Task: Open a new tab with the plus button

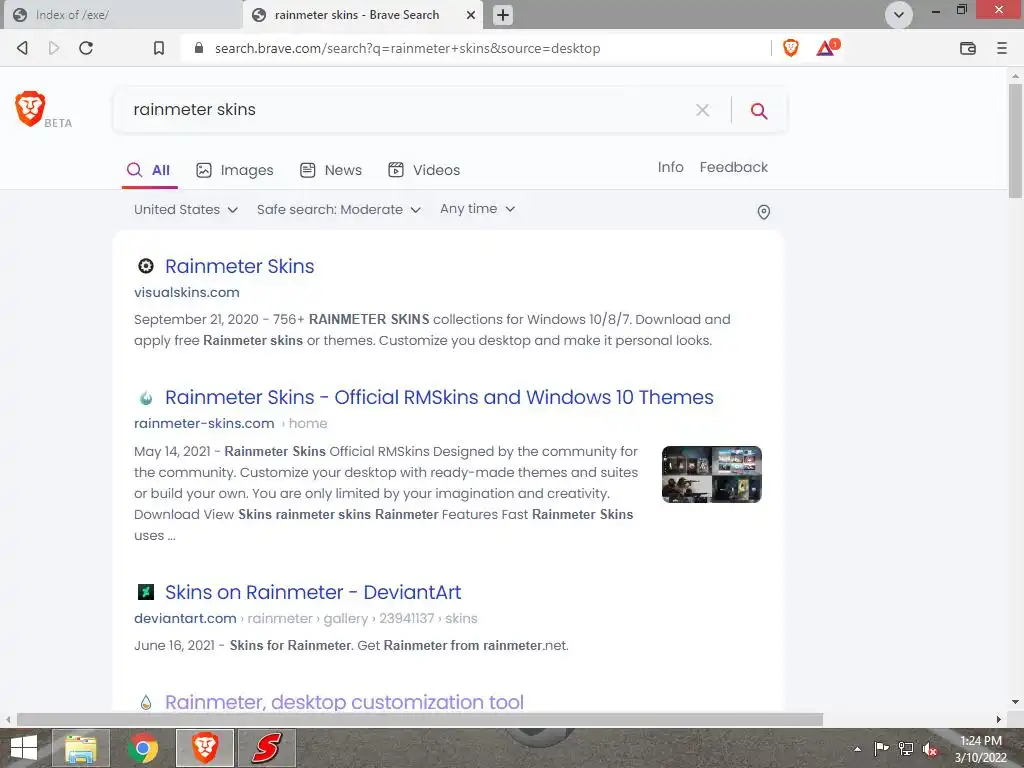Action: pos(503,15)
